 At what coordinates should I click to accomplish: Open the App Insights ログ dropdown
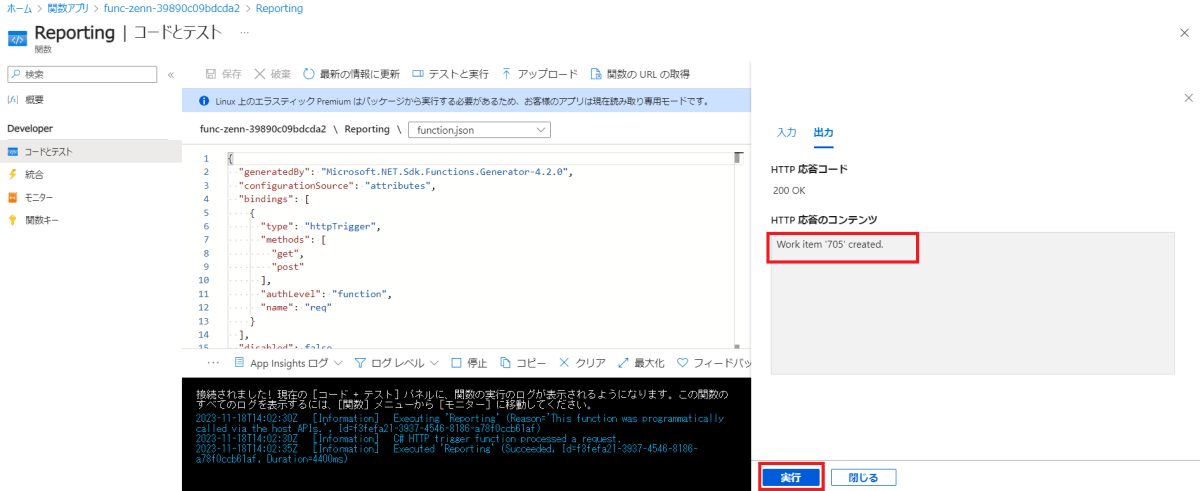tap(288, 362)
